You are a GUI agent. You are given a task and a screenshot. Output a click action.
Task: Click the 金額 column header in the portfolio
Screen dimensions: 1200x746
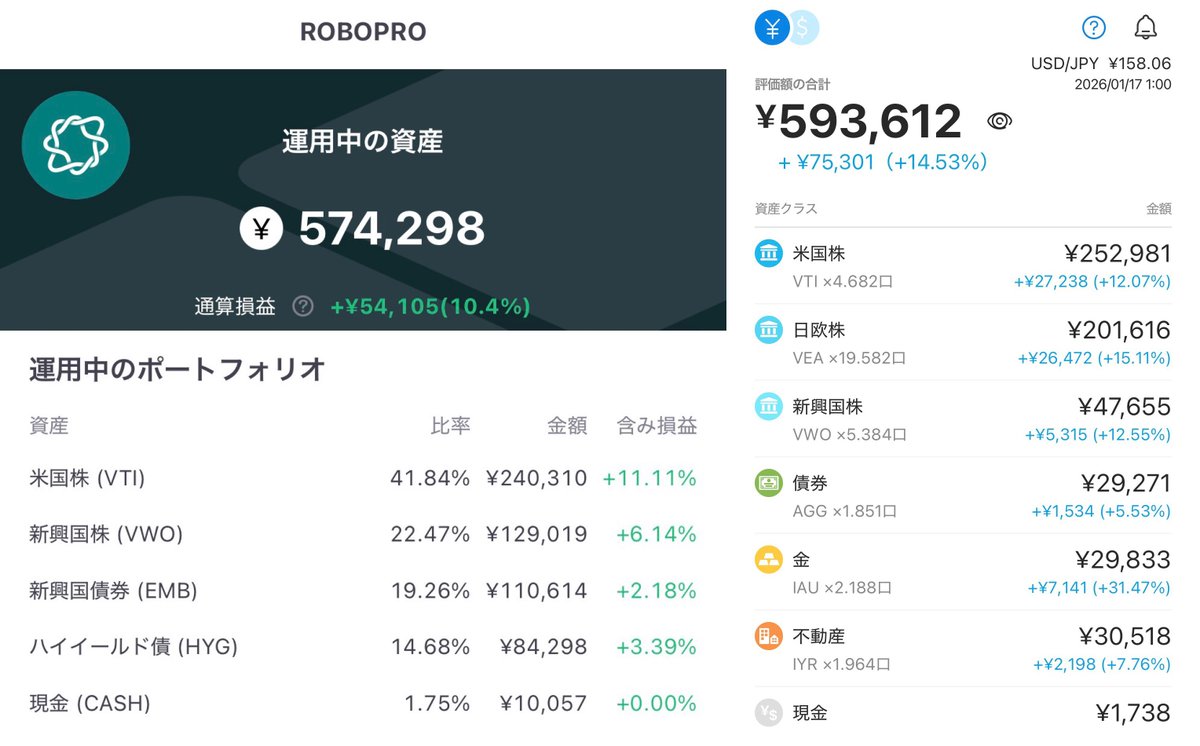567,426
